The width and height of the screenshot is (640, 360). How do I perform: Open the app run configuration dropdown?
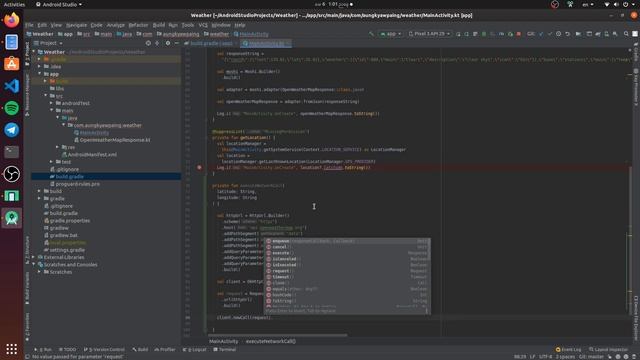(391, 34)
